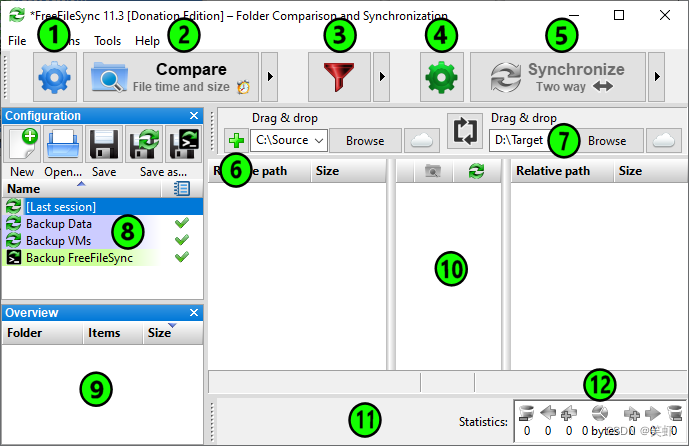
Task: Open synchronization settings via the green gear
Action: 442,77
